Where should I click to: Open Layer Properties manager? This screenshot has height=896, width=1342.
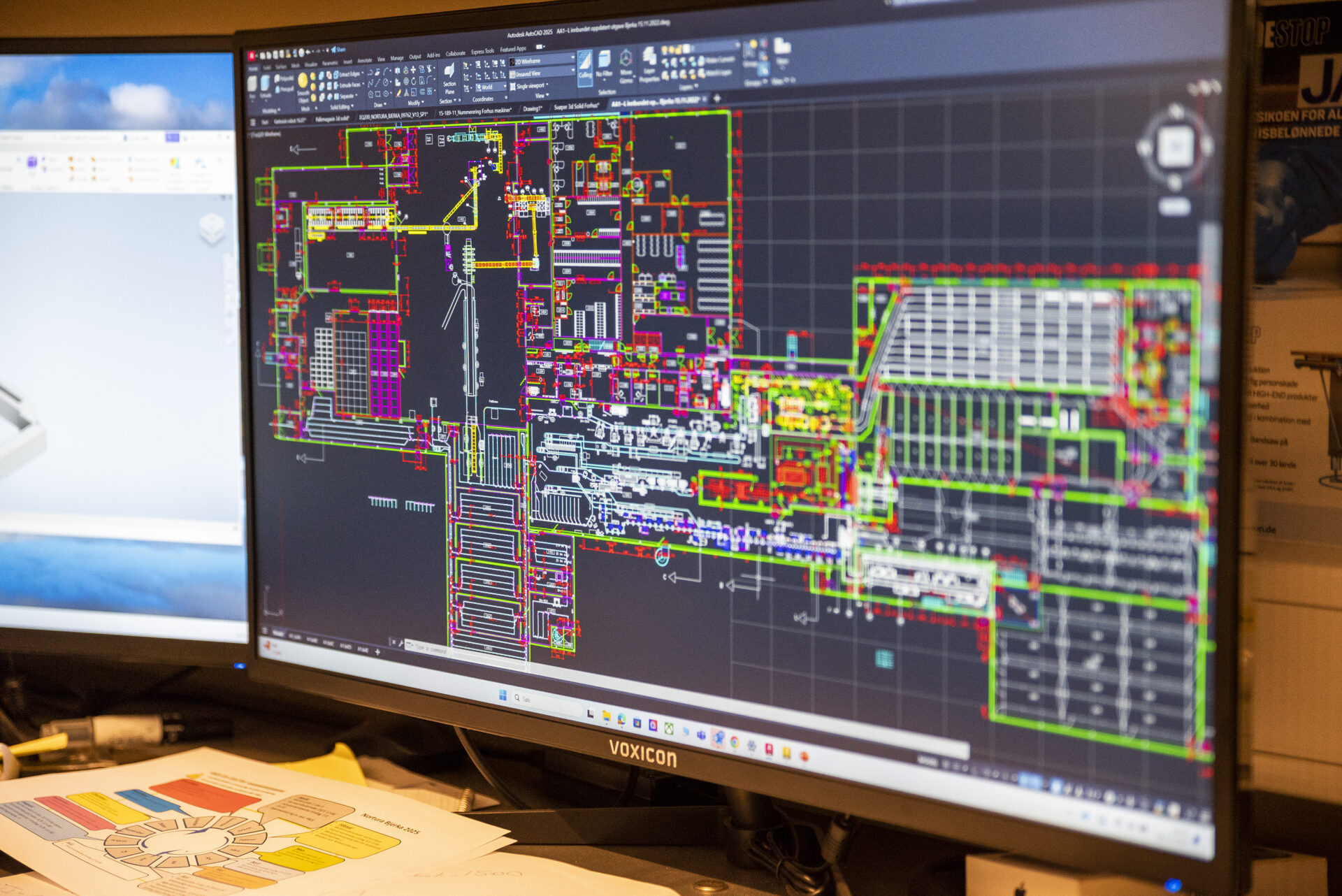pyautogui.click(x=649, y=65)
